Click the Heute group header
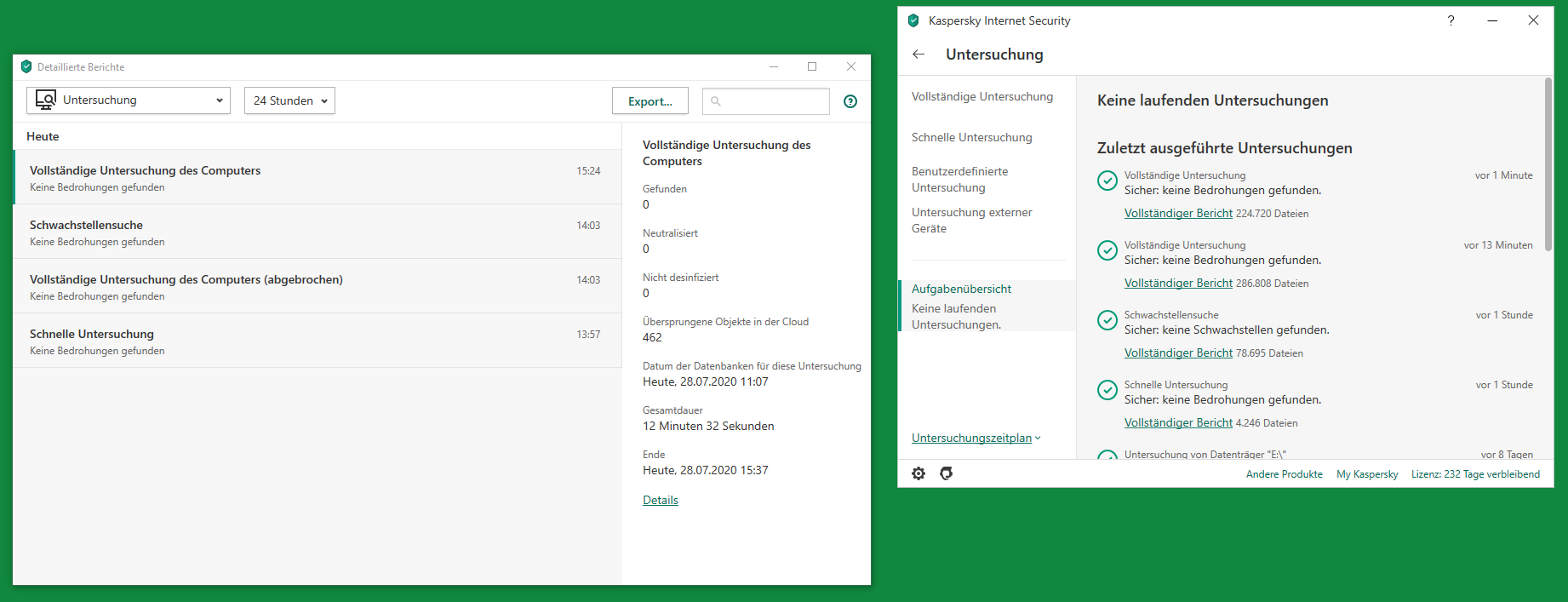1568x602 pixels. [x=43, y=136]
